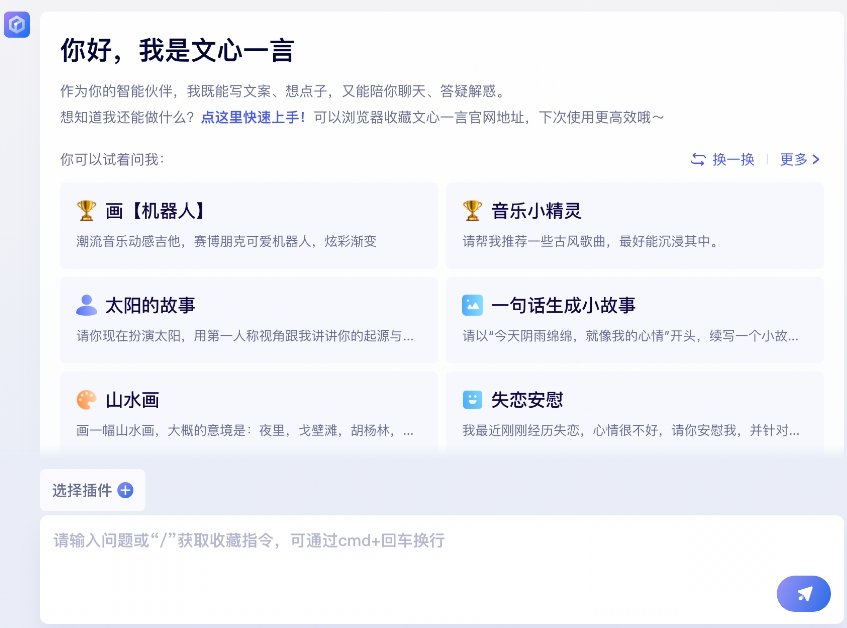Select the 画【机器人】 prompt card

pos(249,225)
